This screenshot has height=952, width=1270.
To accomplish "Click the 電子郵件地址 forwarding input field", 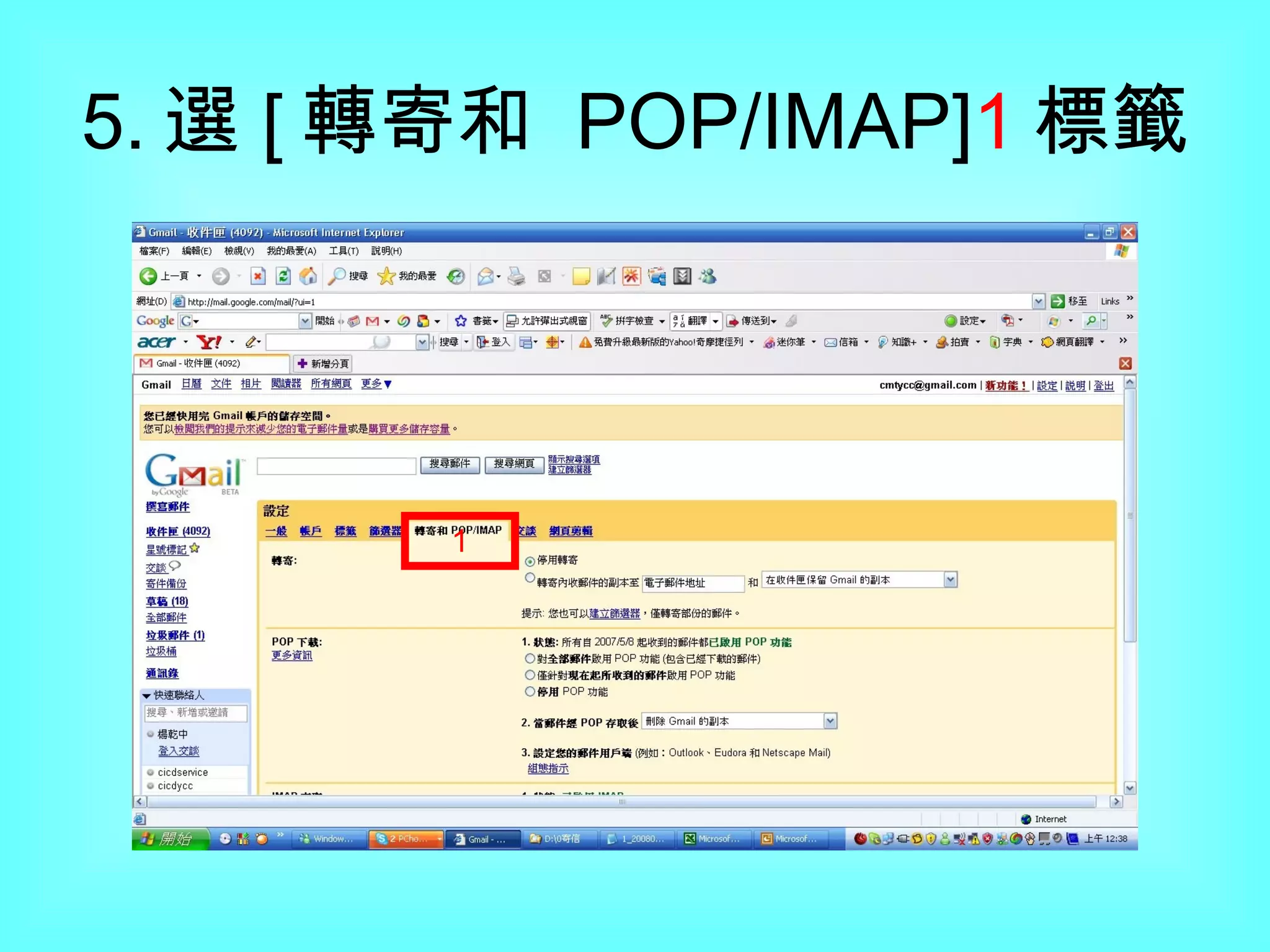I will coord(693,583).
